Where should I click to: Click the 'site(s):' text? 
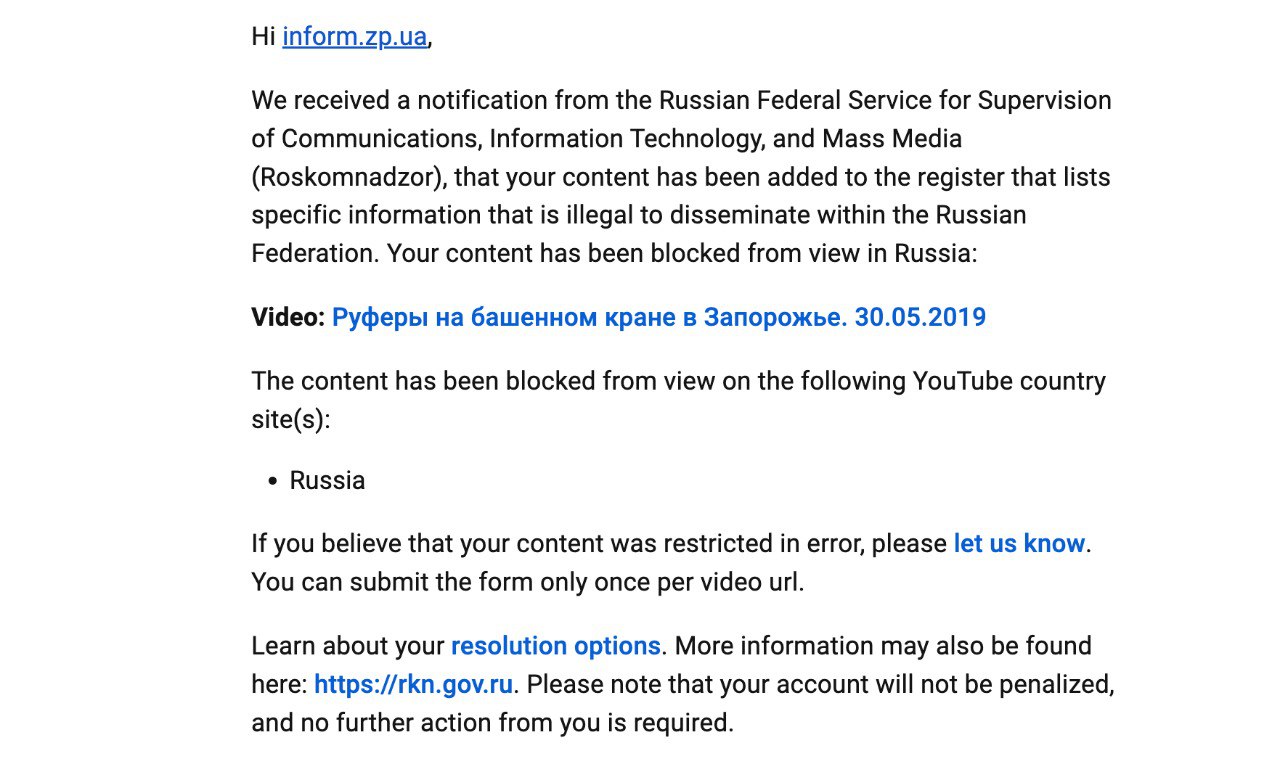(290, 420)
